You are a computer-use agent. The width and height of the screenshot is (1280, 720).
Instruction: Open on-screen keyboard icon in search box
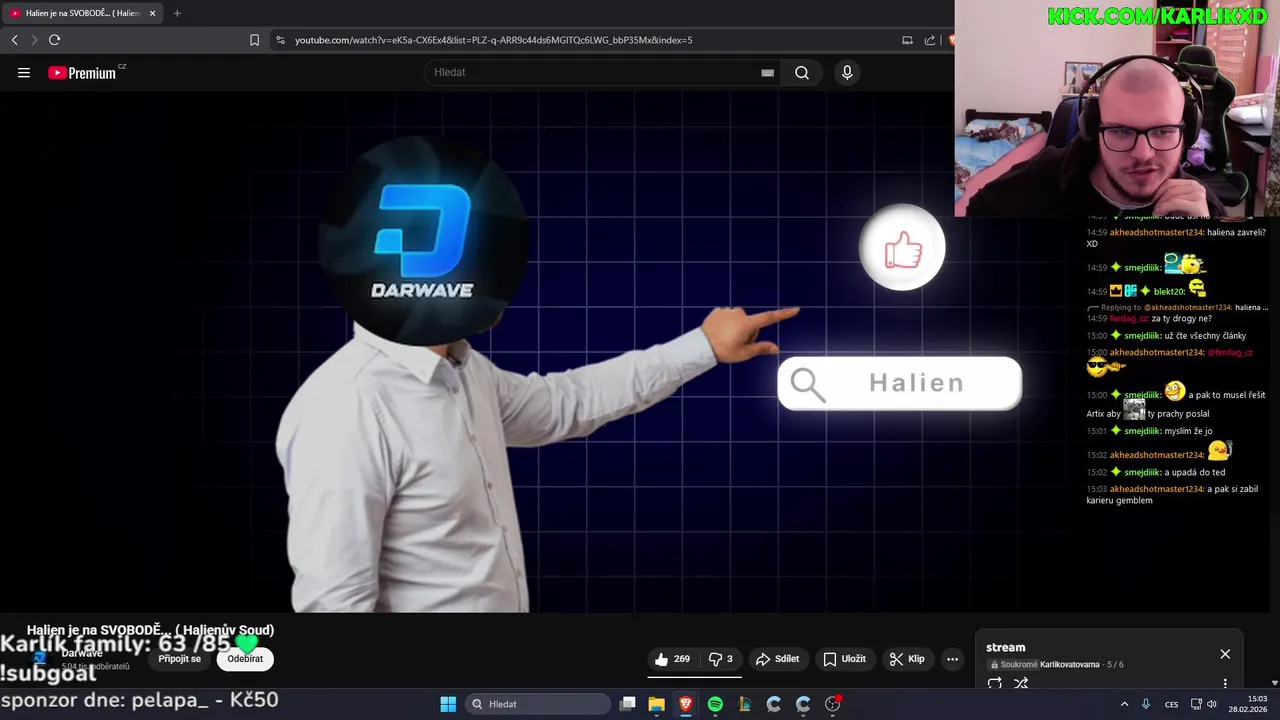click(767, 73)
